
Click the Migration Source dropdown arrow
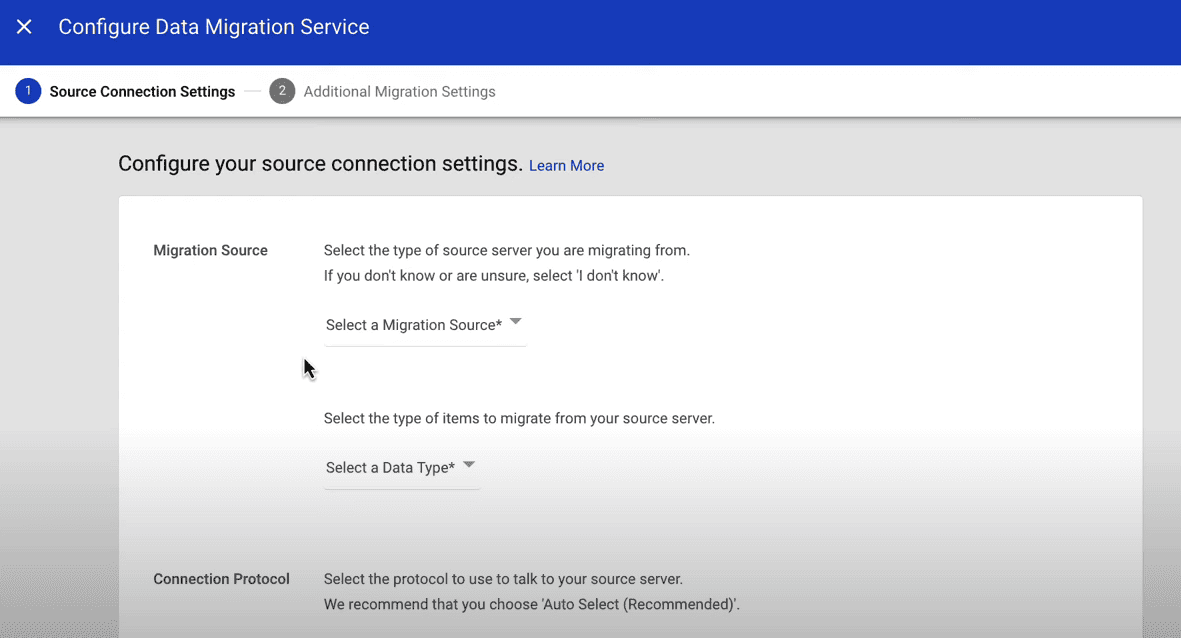point(514,320)
